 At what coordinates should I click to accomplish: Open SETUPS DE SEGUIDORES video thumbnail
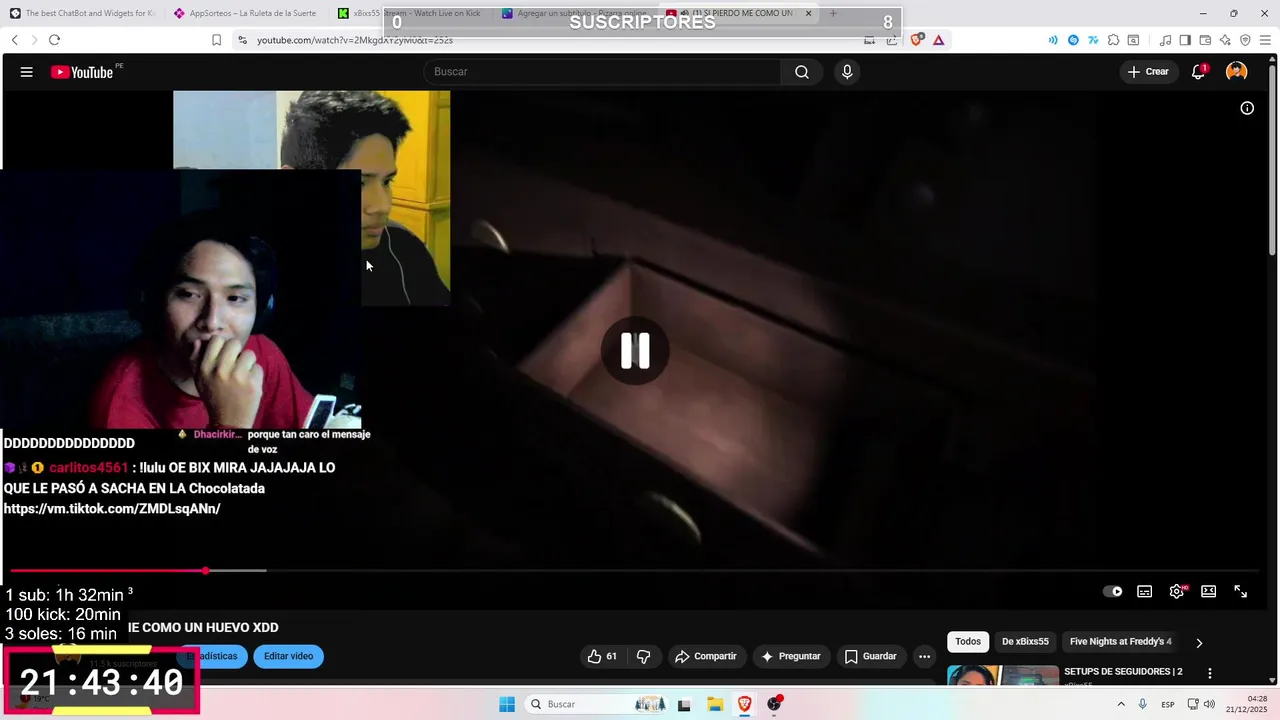(1003, 677)
